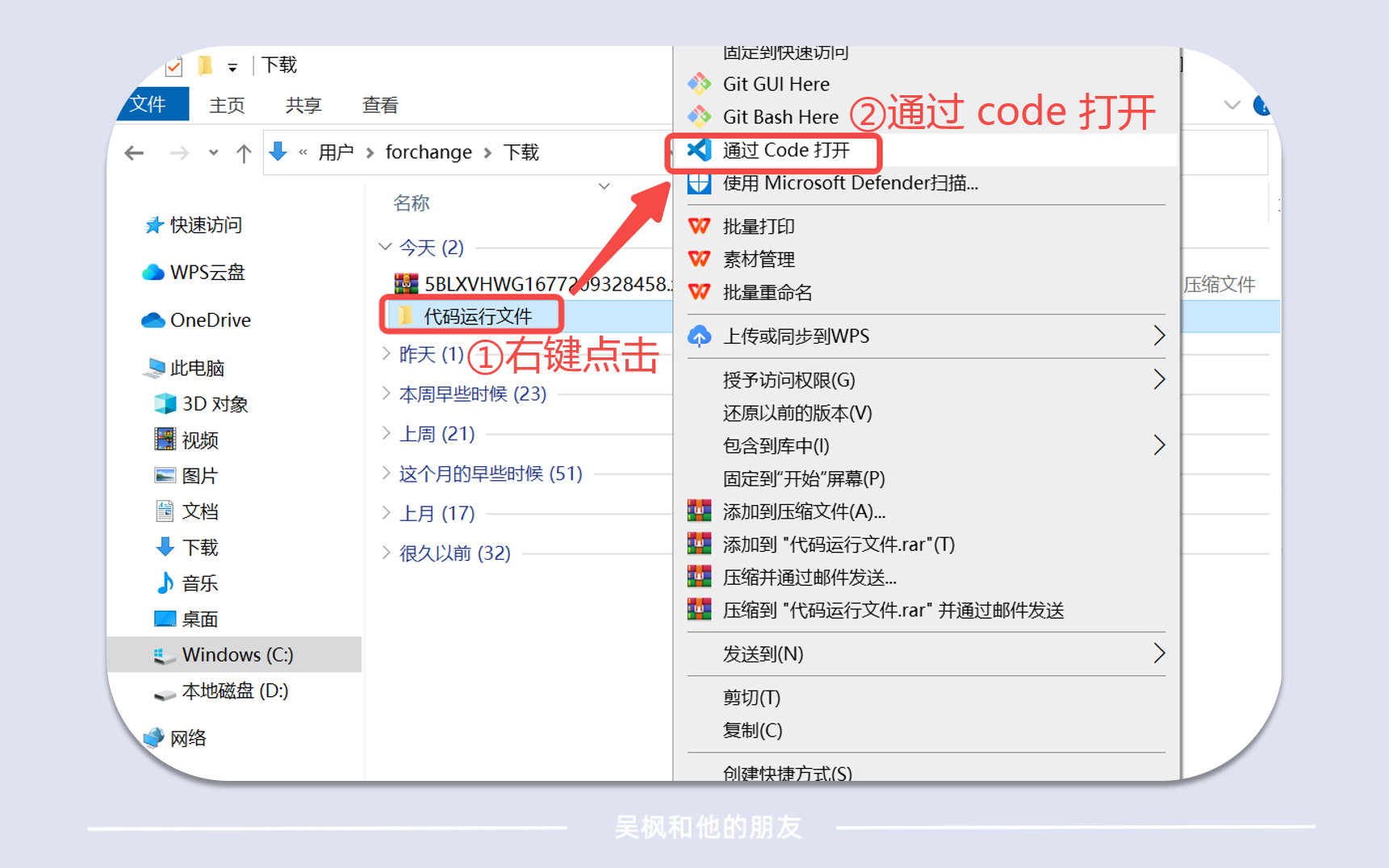The height and width of the screenshot is (868, 1389).
Task: Click the Git GUI Here icon
Action: point(699,84)
